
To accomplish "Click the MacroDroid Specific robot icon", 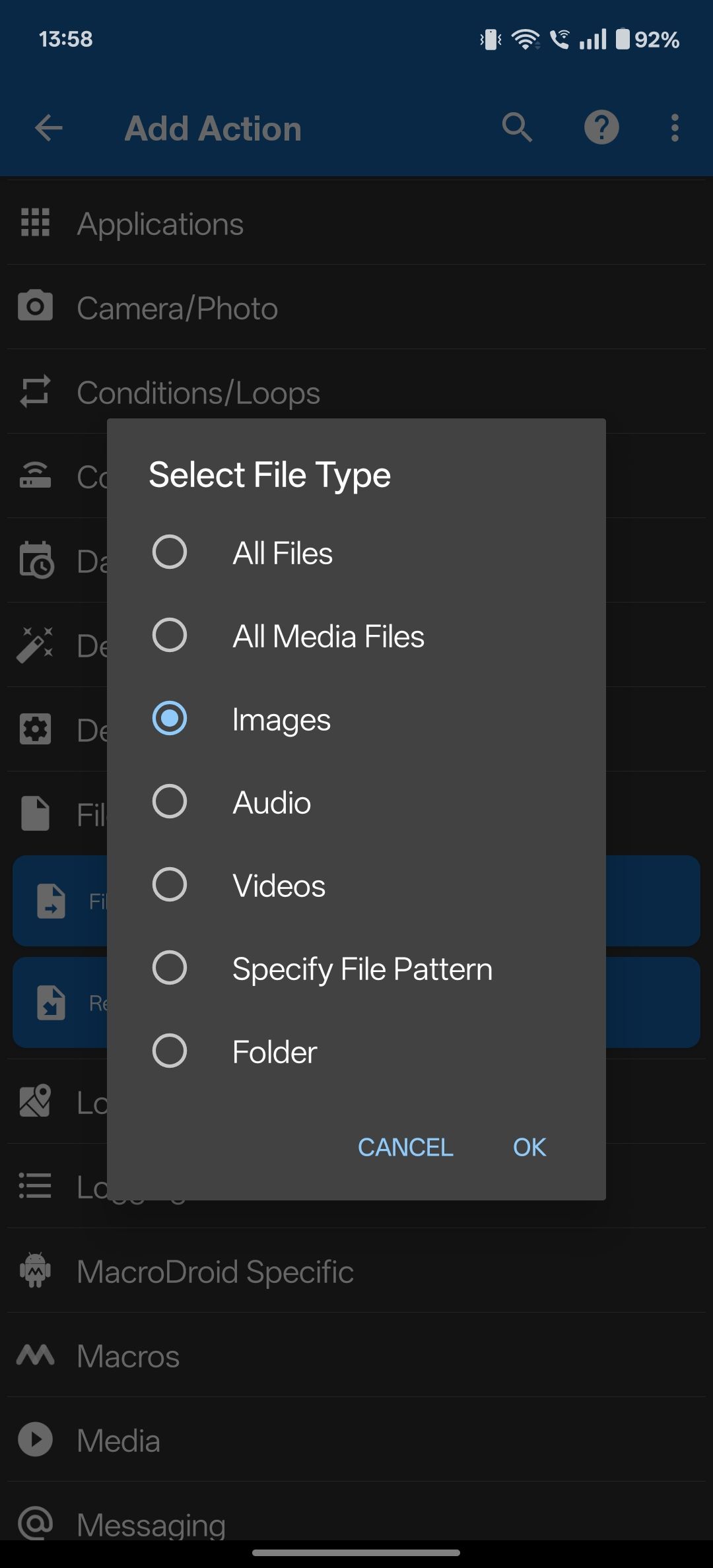I will [x=36, y=1270].
